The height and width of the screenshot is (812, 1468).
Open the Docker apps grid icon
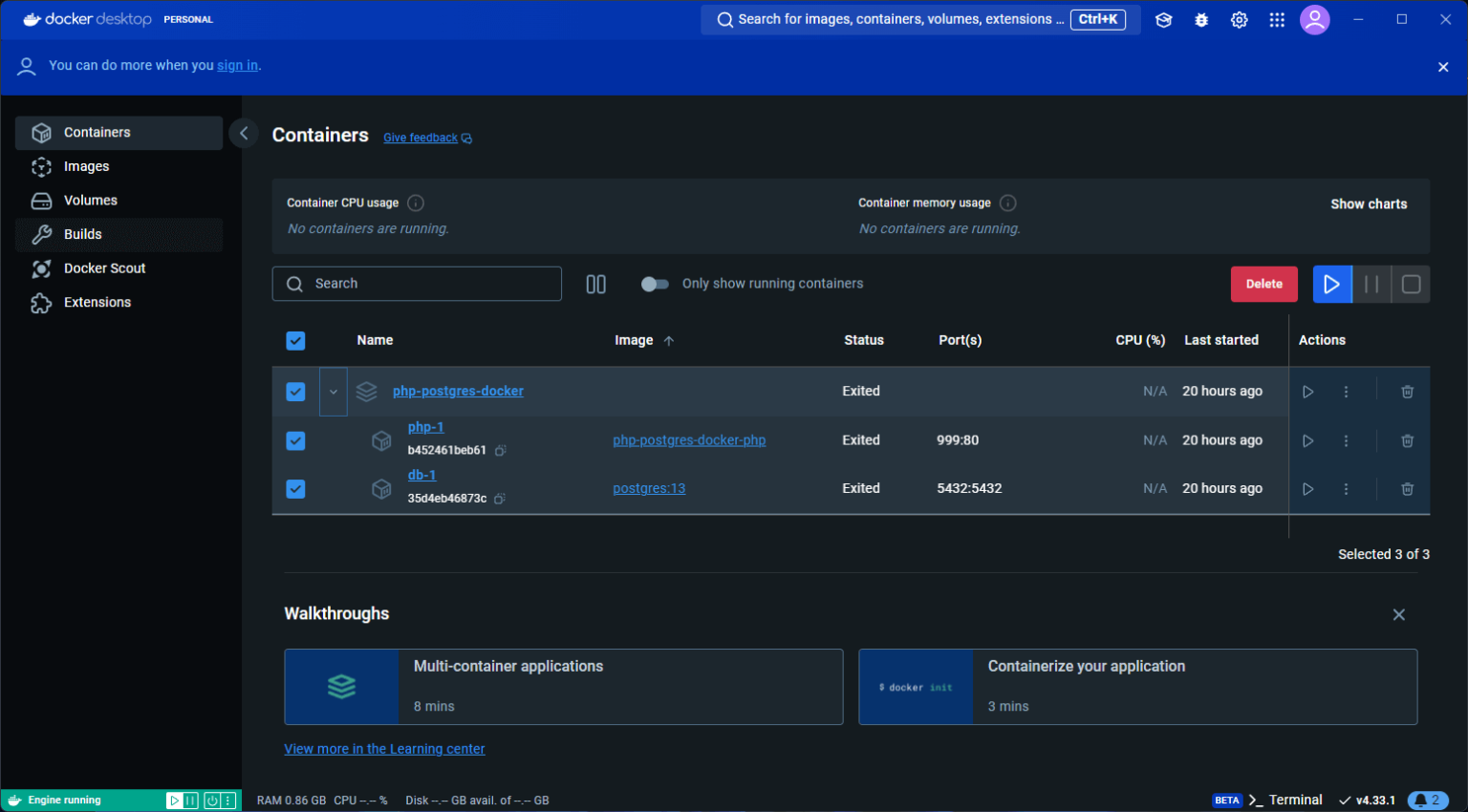tap(1277, 20)
